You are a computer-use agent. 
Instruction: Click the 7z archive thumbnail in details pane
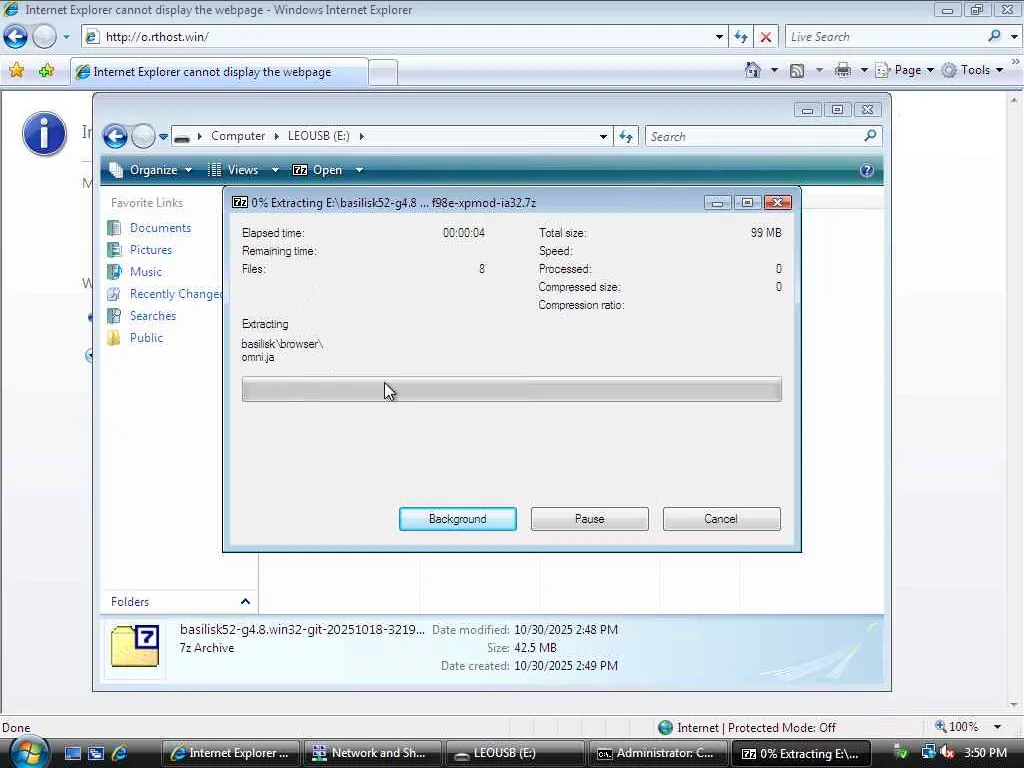[x=135, y=646]
